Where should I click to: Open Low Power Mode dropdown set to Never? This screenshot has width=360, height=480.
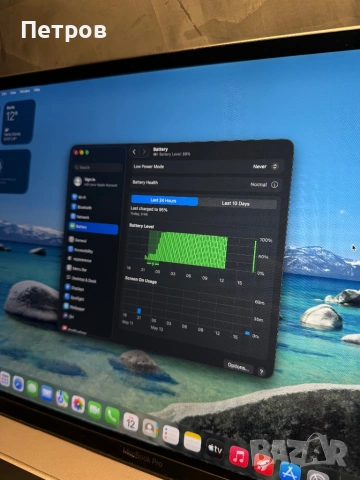click(x=265, y=166)
